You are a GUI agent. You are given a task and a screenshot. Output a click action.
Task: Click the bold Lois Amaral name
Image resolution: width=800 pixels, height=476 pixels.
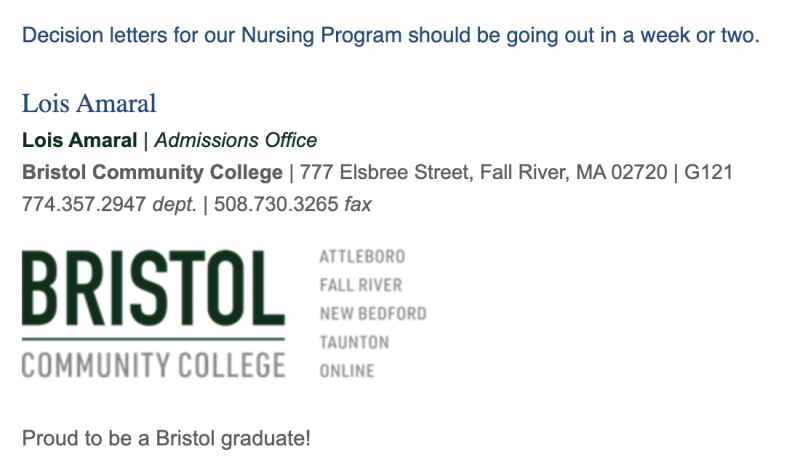pyautogui.click(x=79, y=141)
